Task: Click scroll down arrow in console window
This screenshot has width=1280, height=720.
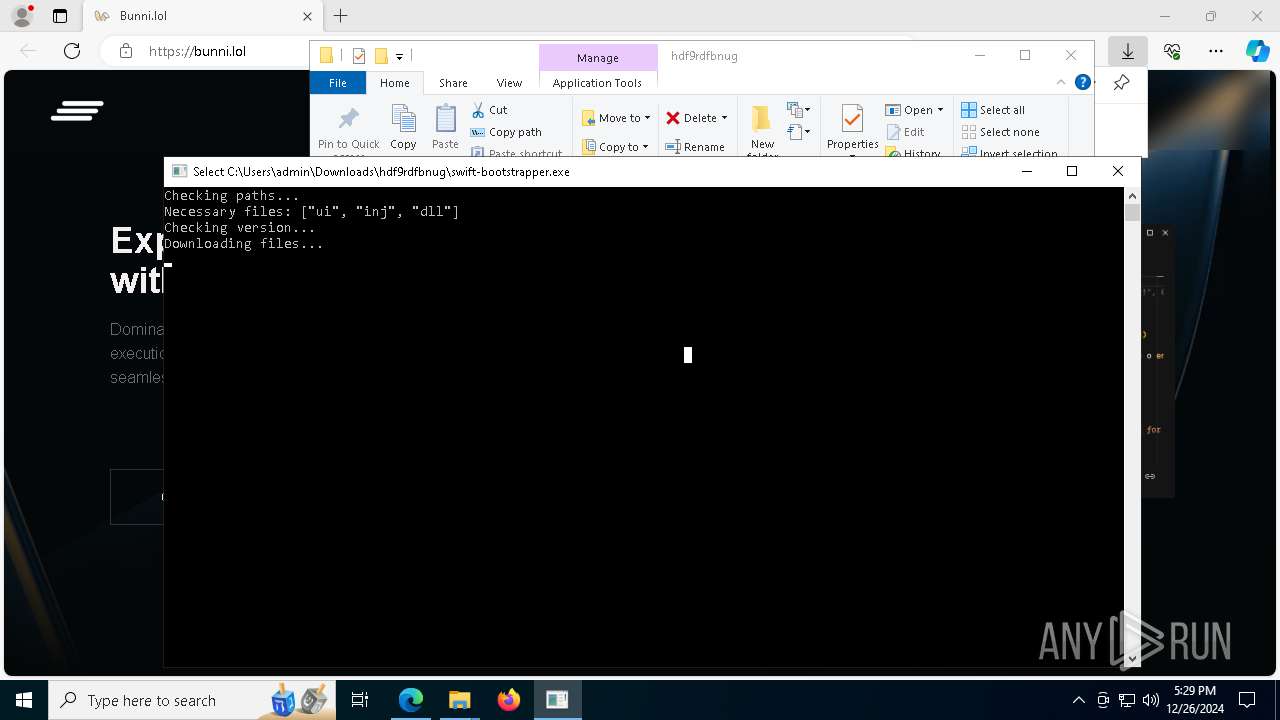Action: 1132,658
